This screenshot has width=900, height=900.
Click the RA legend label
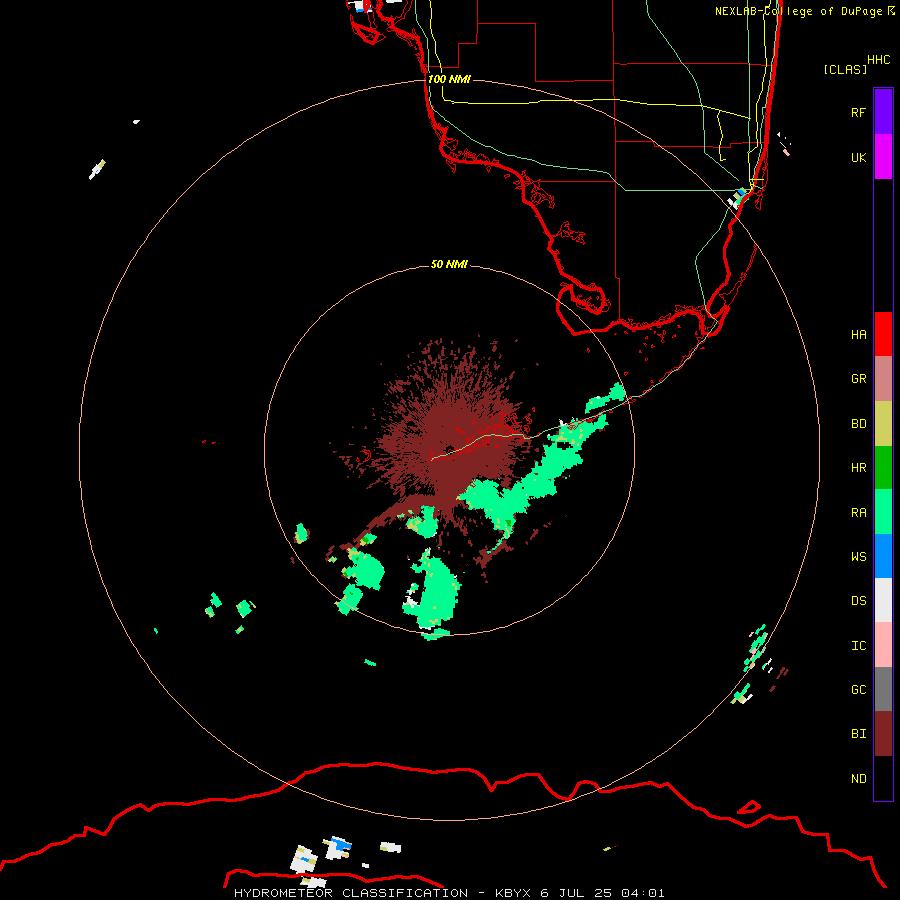click(x=859, y=513)
